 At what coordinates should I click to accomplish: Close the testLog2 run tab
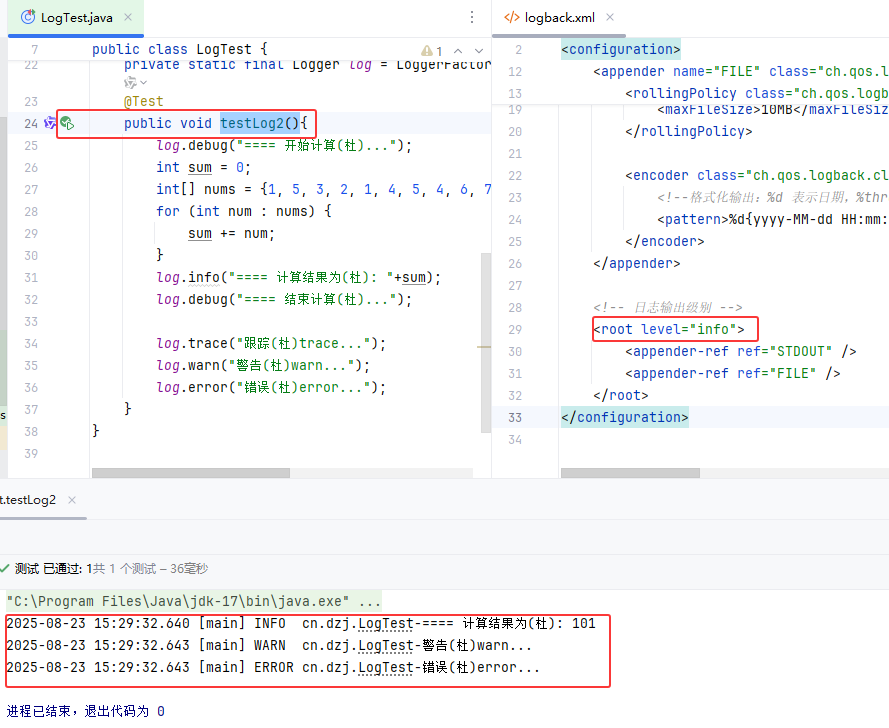[x=73, y=500]
